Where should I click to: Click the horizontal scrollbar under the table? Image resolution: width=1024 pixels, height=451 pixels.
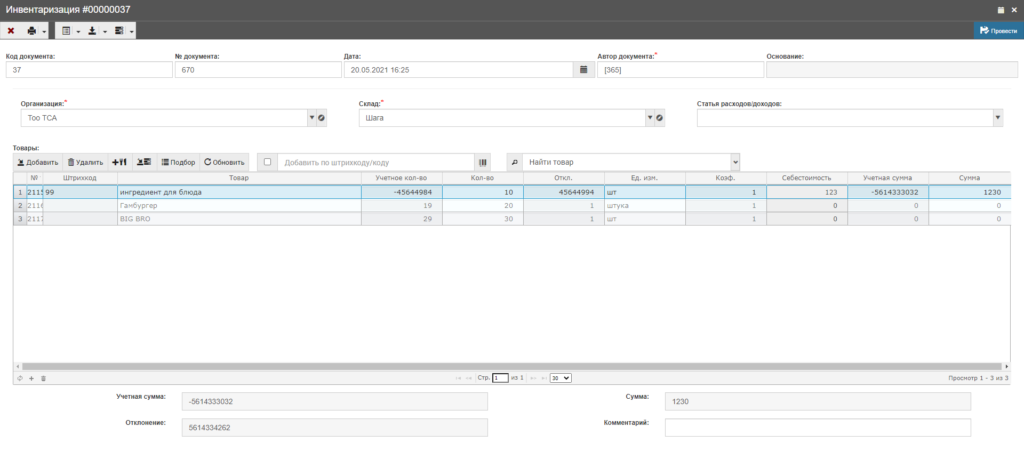point(510,367)
